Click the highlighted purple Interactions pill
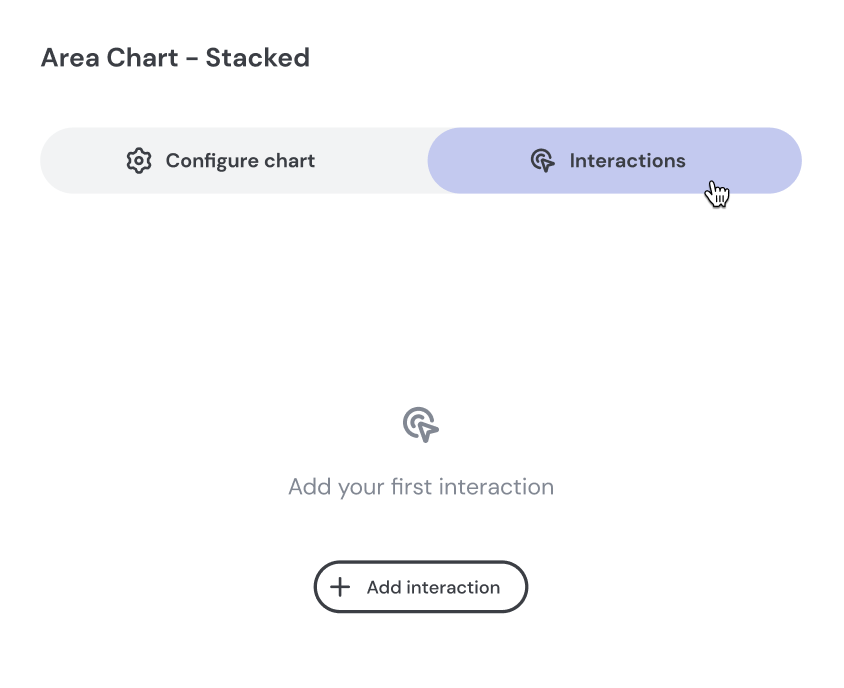Viewport: 844px width, 688px height. point(614,161)
